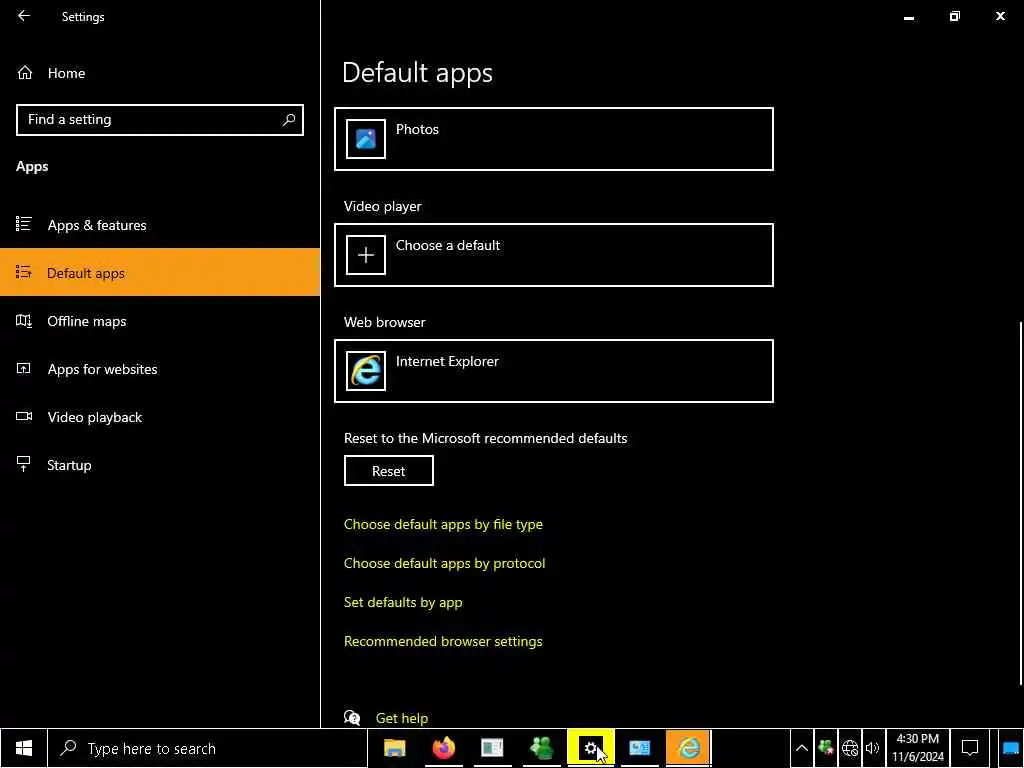Open the blue window app beside Settings in taskbar

[x=639, y=748]
